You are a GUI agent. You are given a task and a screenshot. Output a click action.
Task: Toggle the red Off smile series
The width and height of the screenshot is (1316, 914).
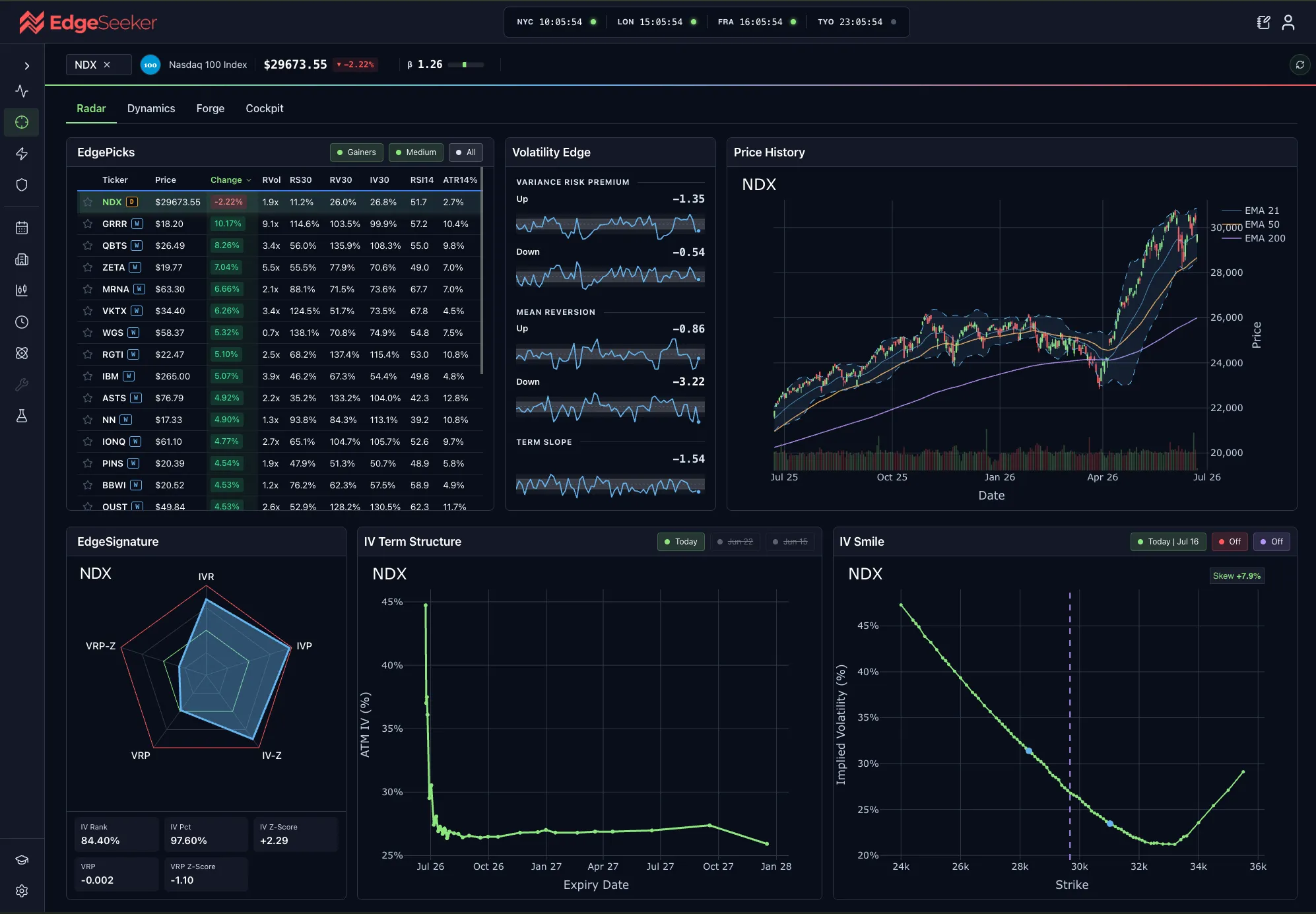[x=1230, y=542]
